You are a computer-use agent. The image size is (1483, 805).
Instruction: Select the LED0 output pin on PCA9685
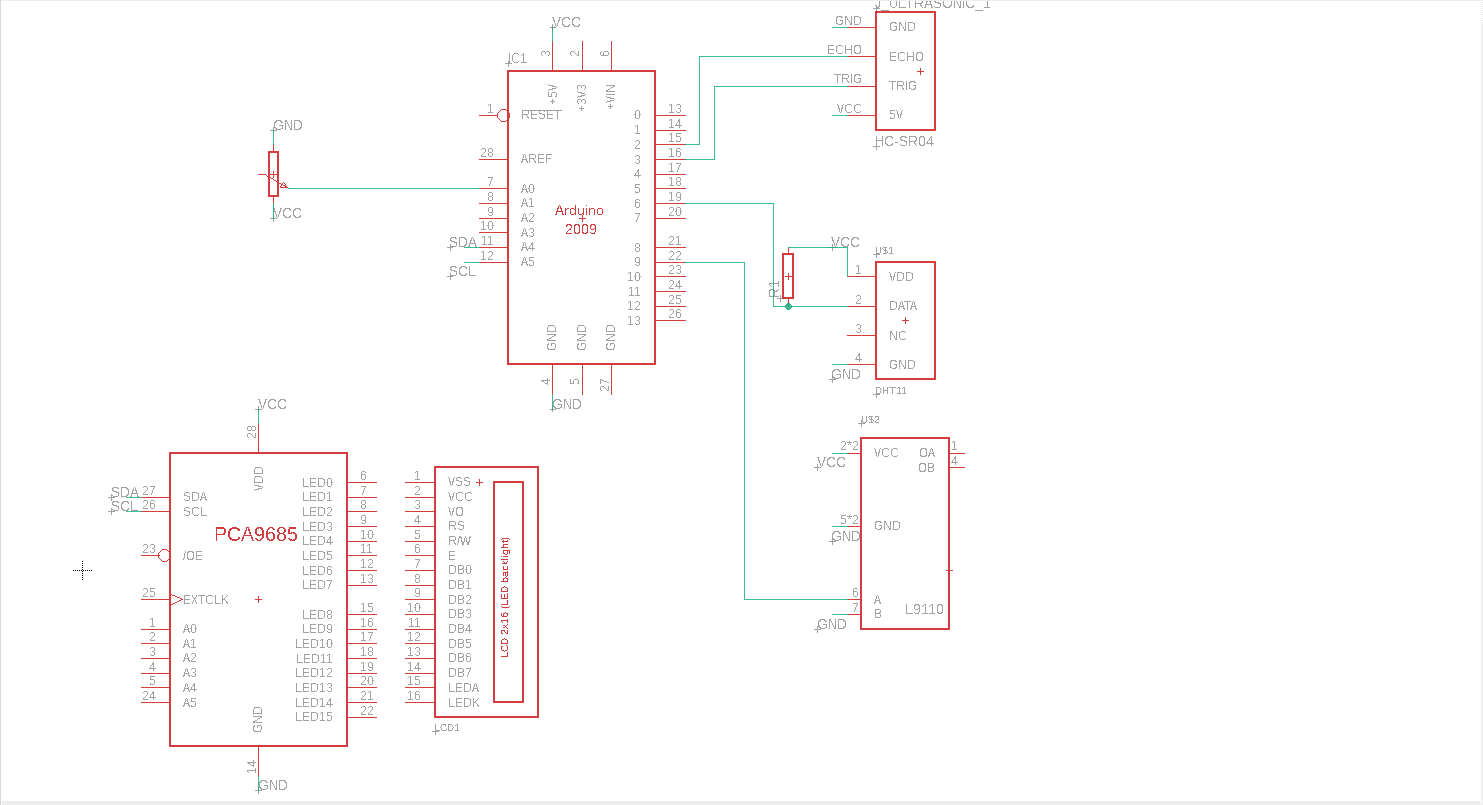tap(317, 483)
